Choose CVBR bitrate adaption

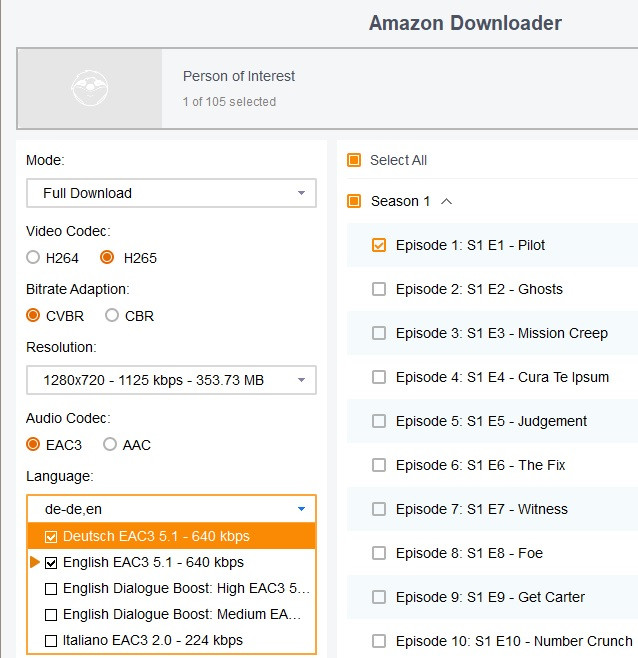click(33, 316)
